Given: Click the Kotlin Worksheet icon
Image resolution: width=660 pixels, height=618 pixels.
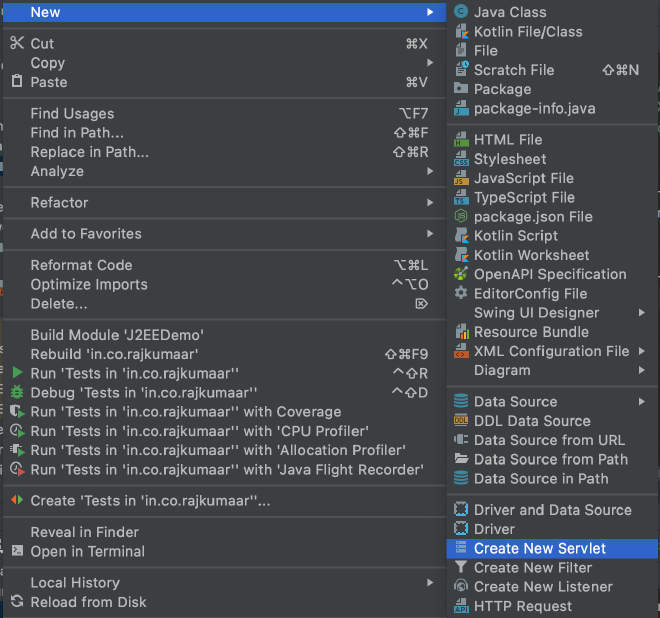Looking at the screenshot, I should coord(461,255).
